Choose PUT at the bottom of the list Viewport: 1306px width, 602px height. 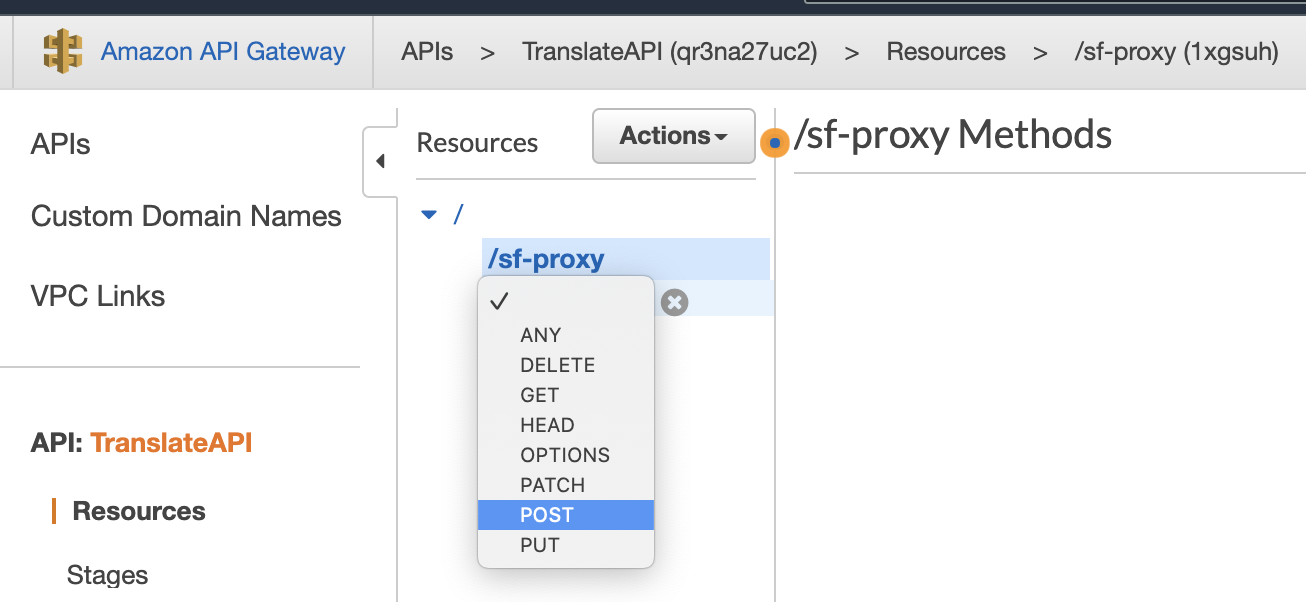click(x=539, y=545)
